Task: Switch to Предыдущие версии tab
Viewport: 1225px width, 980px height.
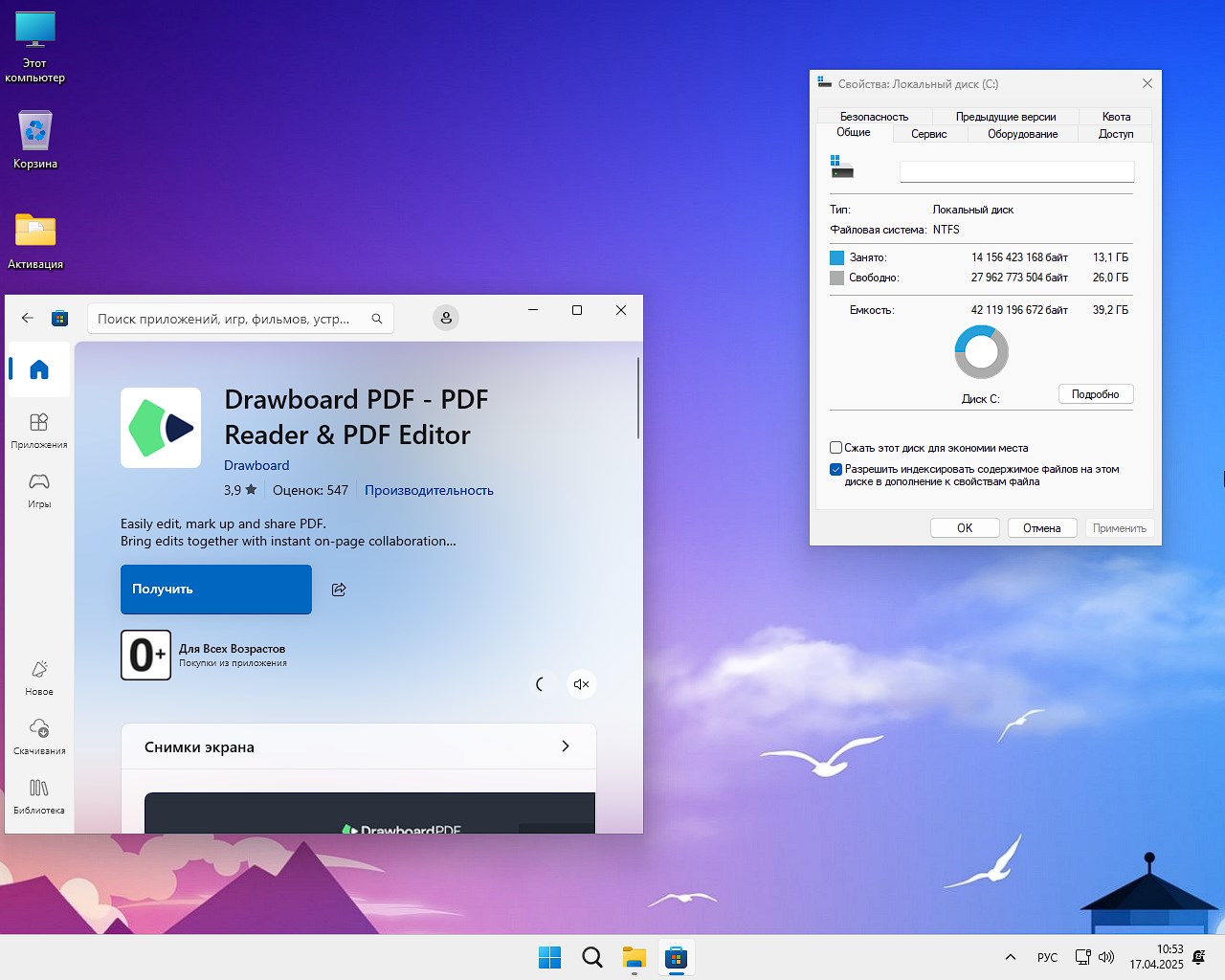Action: [x=1006, y=117]
